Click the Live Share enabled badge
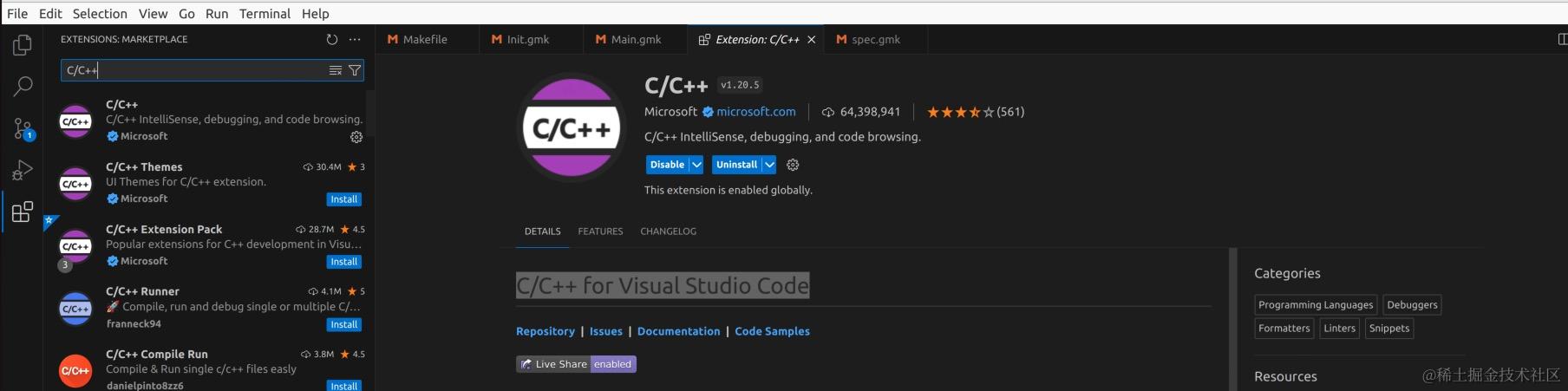 576,364
